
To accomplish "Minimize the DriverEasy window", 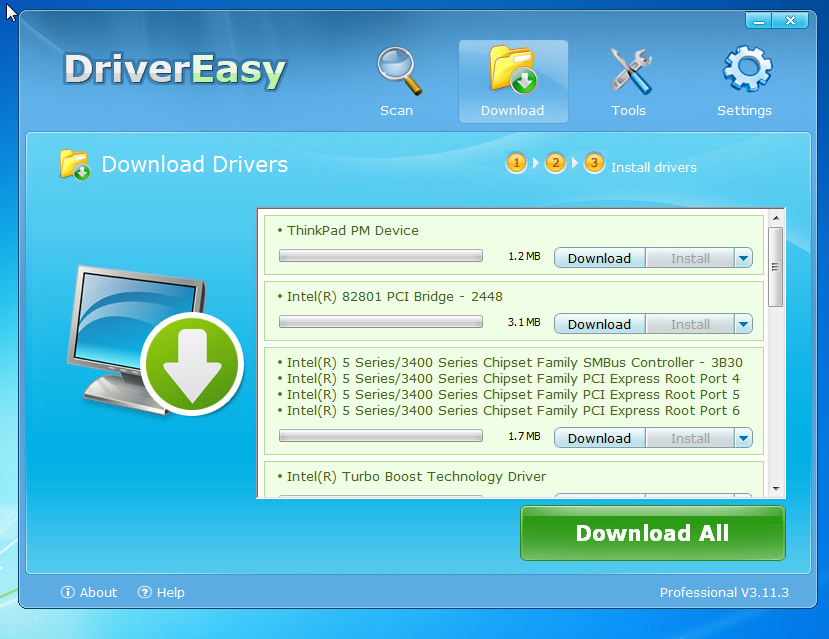I will click(x=759, y=21).
